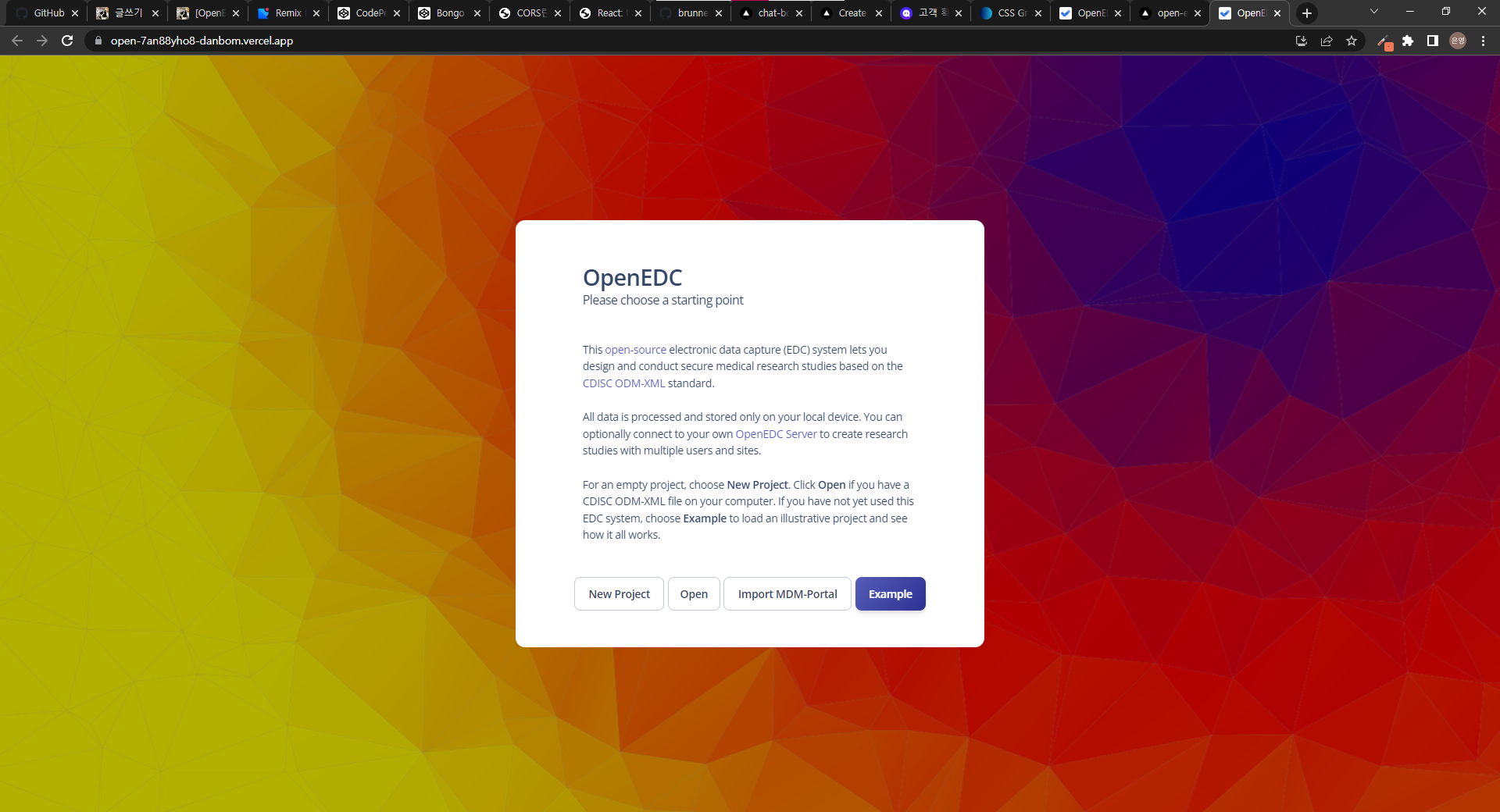Minimize the browser window
This screenshot has height=812, width=1500.
coord(1410,12)
